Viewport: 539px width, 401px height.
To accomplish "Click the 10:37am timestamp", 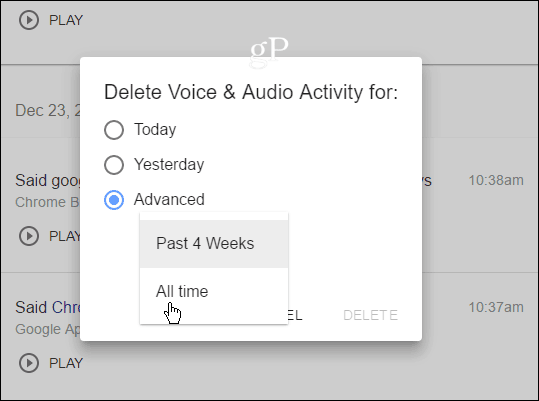I will point(496,307).
